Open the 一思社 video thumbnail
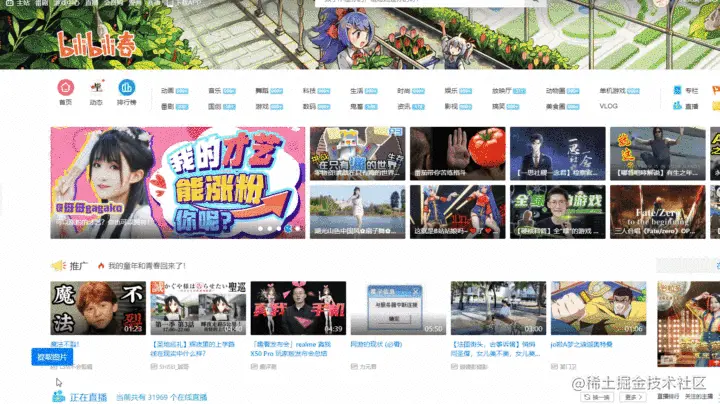Image resolution: width=720 pixels, height=404 pixels. [x=557, y=153]
